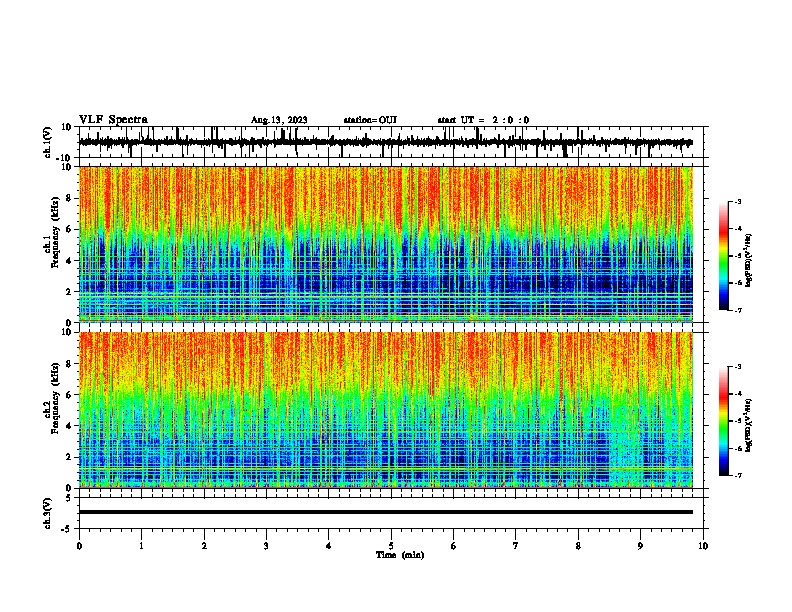Click the '8' kHz tick of ch.2 spectrogram
This screenshot has width=792, height=612.
point(69,364)
